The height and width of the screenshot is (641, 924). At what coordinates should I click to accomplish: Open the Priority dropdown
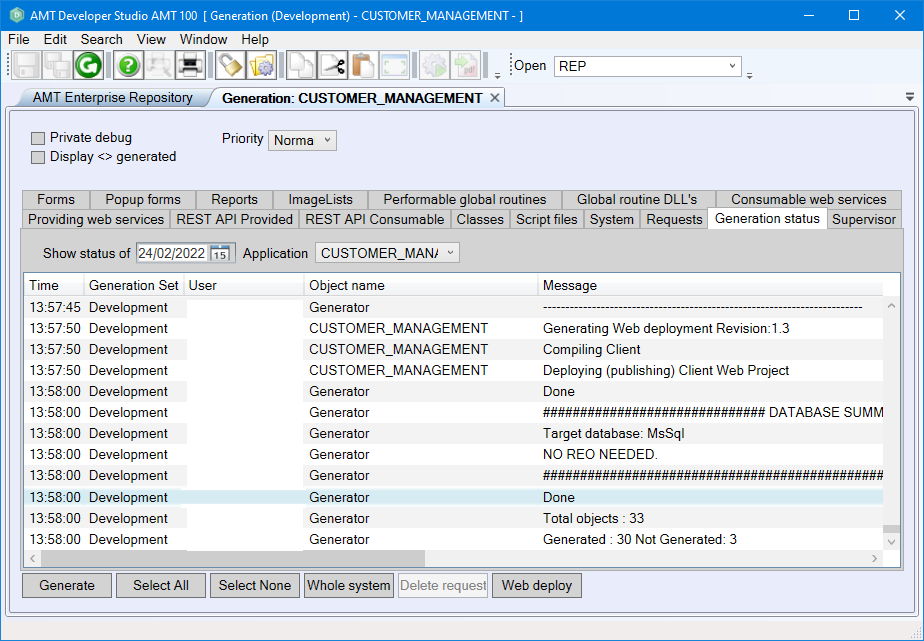point(302,140)
